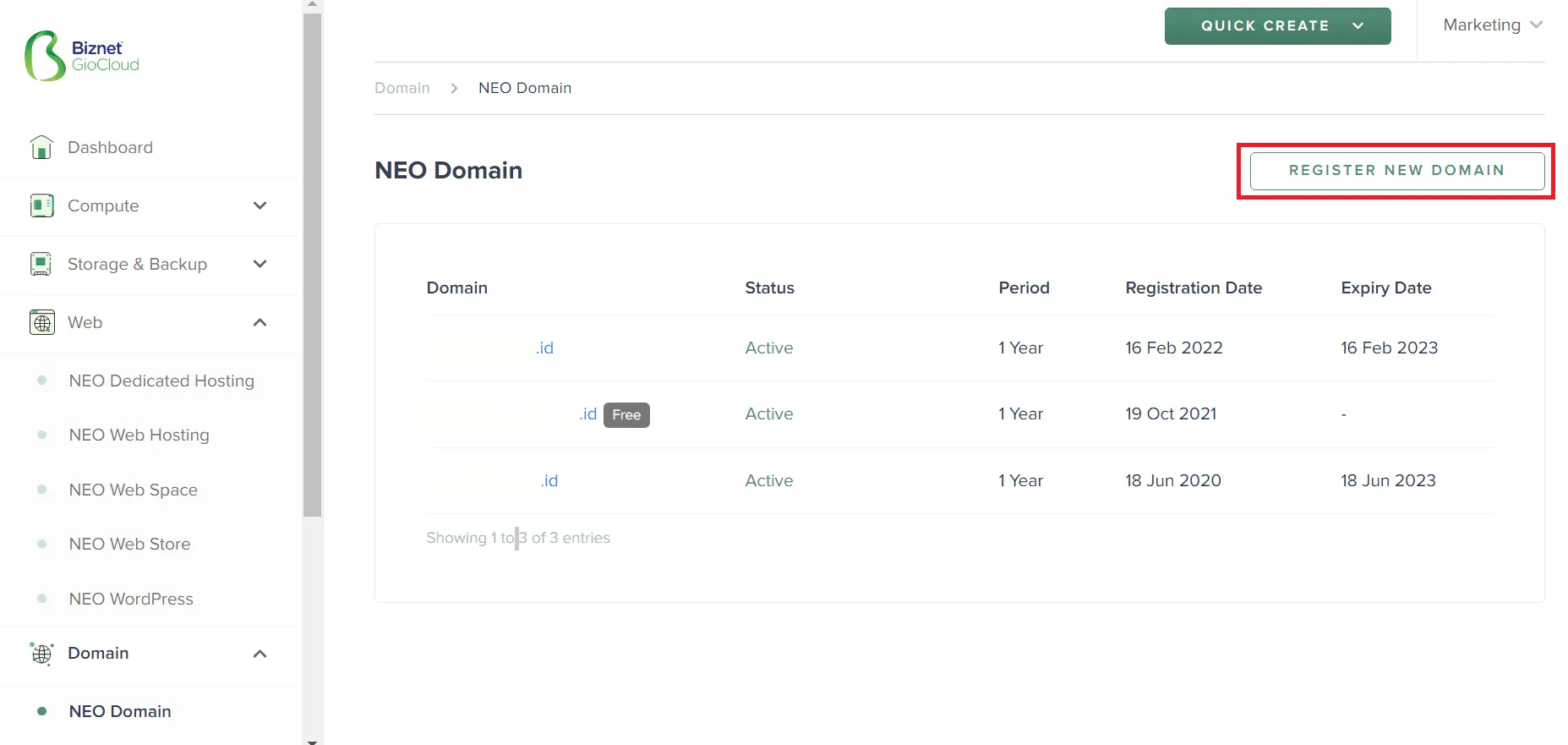Image resolution: width=1568 pixels, height=745 pixels.
Task: Click the Storage & Backup icon
Action: tap(41, 264)
